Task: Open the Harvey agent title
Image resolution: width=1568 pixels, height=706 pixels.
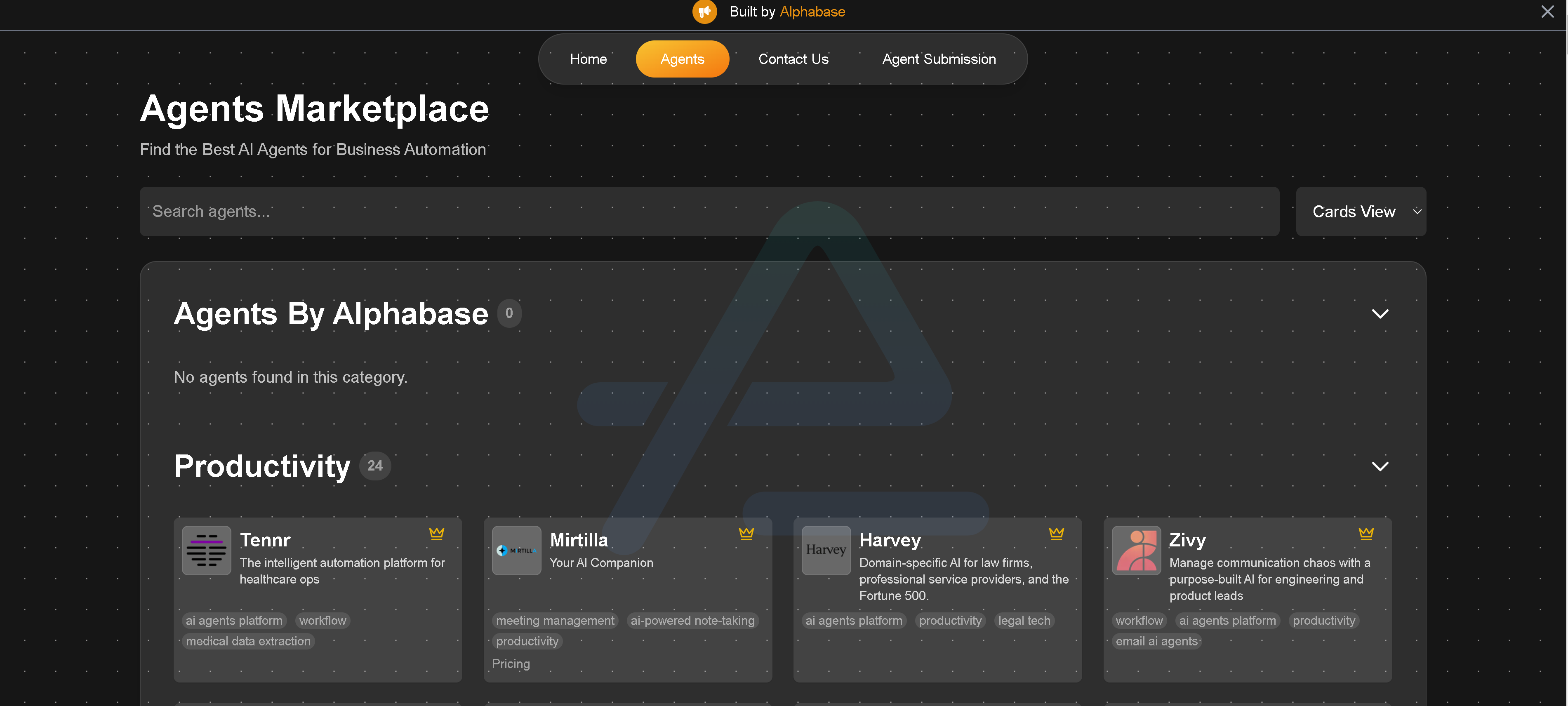Action: [890, 540]
